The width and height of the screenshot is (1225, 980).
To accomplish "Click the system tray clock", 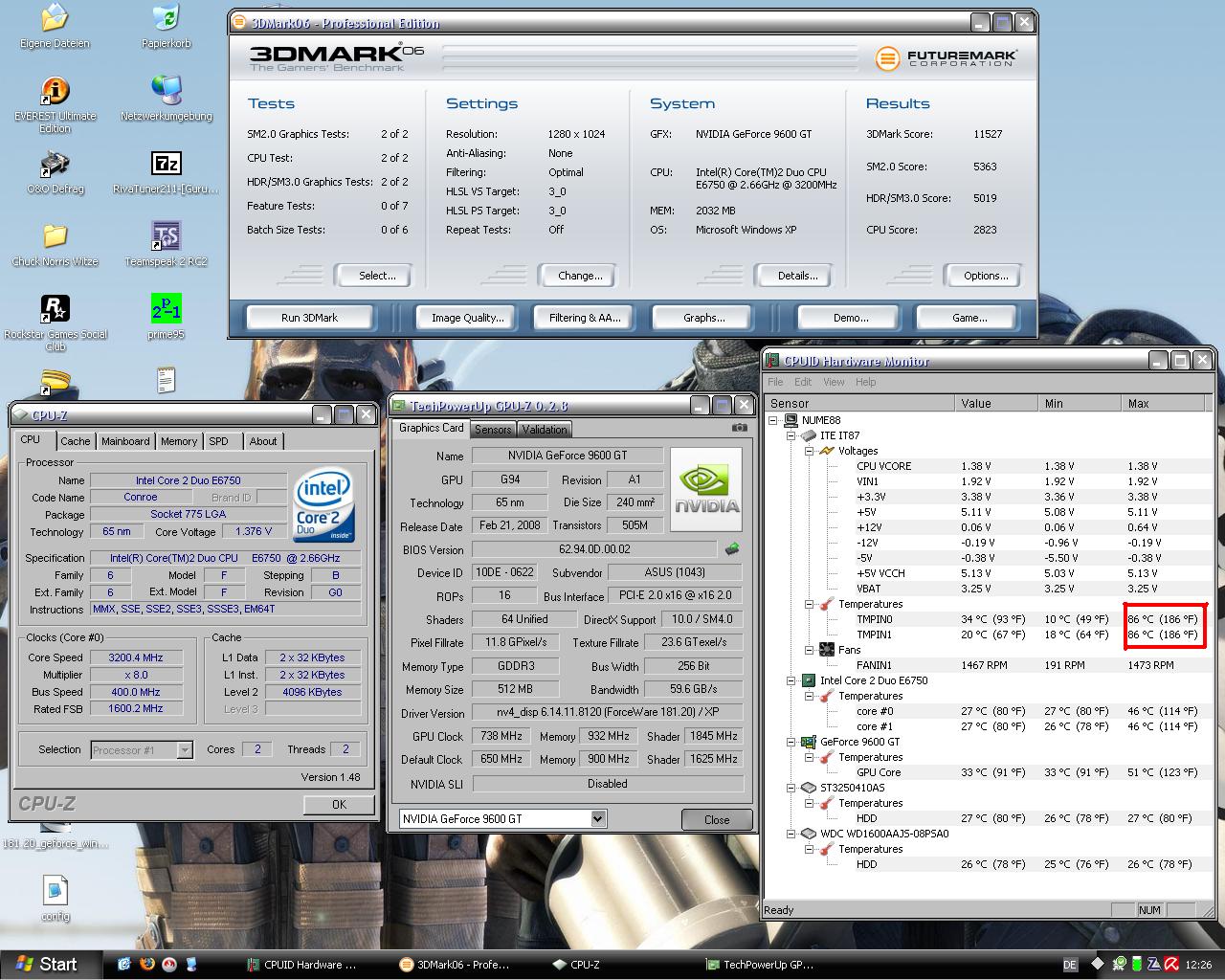I will point(1198,965).
